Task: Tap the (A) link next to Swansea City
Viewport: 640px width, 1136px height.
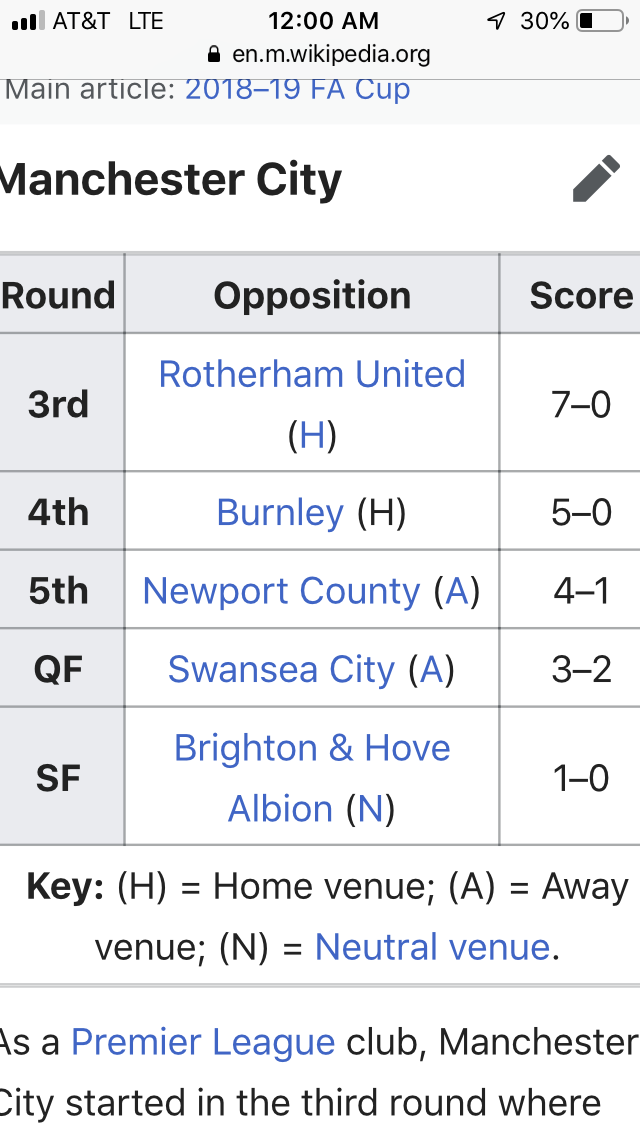Action: [x=432, y=669]
